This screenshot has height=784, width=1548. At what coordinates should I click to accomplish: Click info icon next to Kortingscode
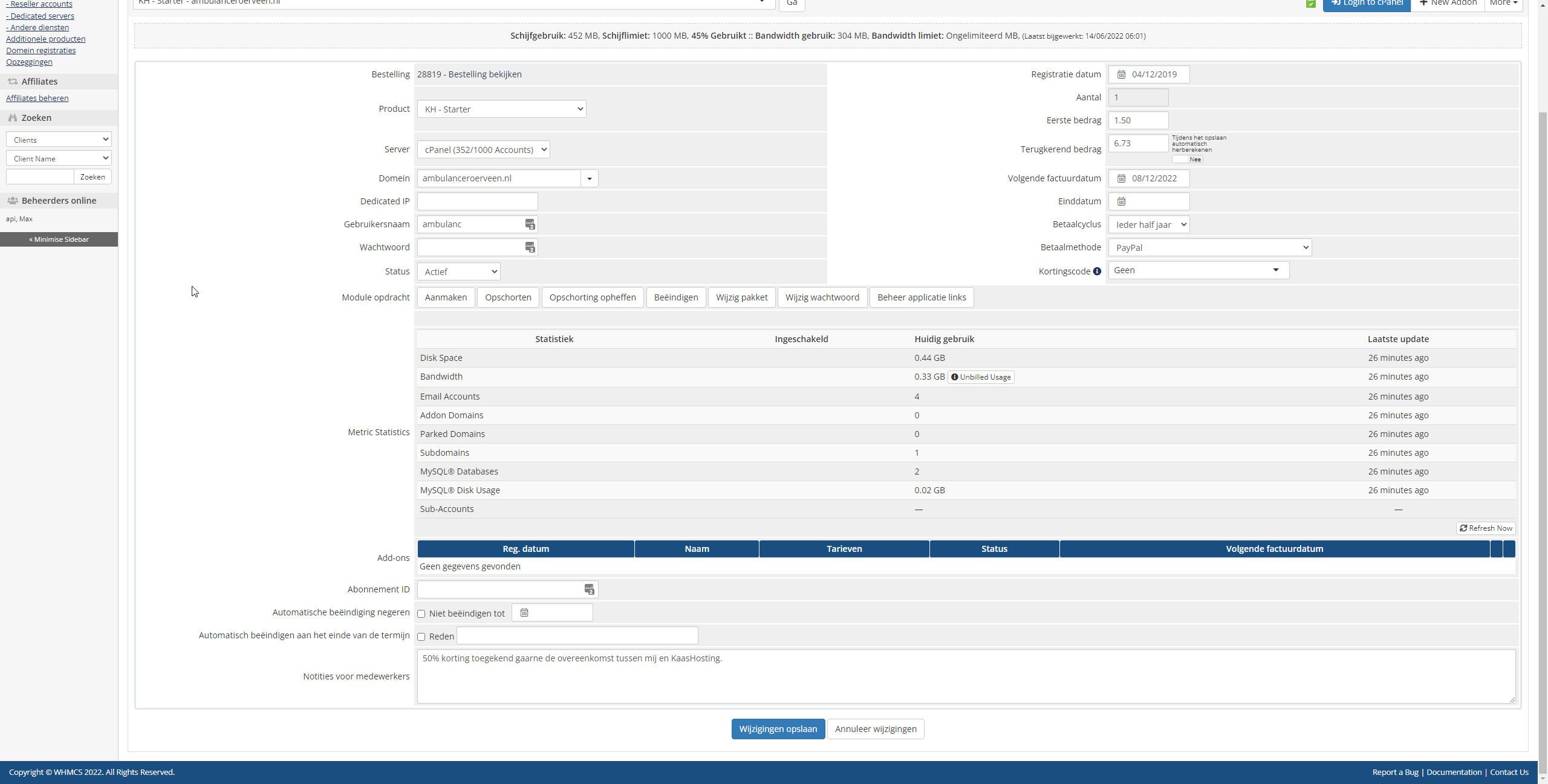[1097, 271]
